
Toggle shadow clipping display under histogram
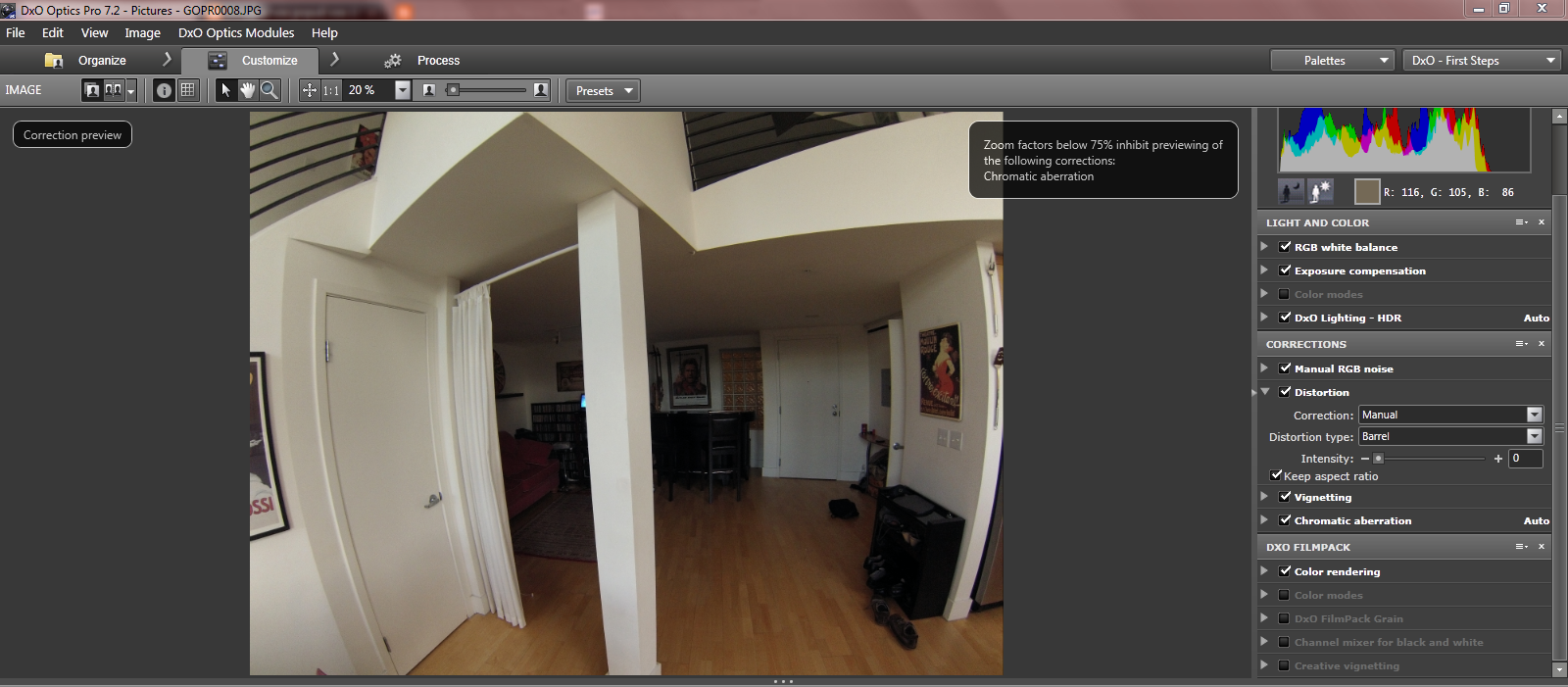[1292, 191]
